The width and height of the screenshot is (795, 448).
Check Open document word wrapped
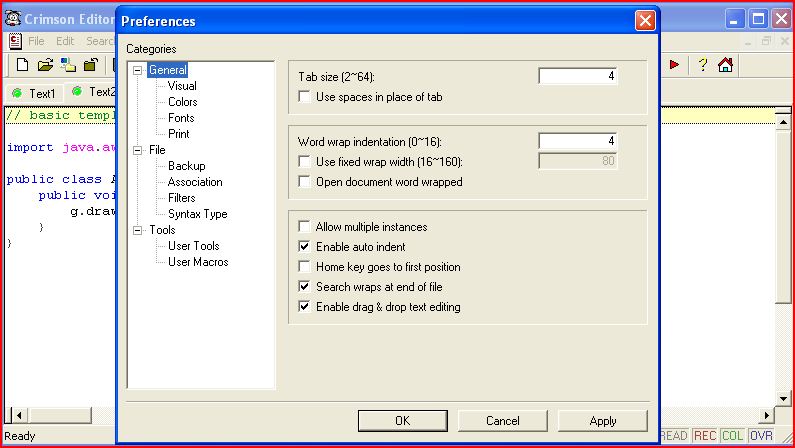tap(304, 181)
